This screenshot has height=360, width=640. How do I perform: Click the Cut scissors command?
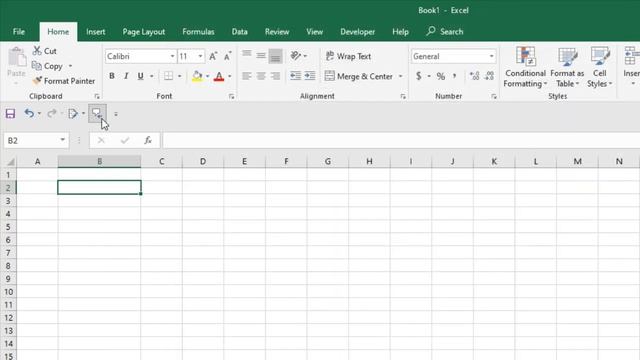44,51
